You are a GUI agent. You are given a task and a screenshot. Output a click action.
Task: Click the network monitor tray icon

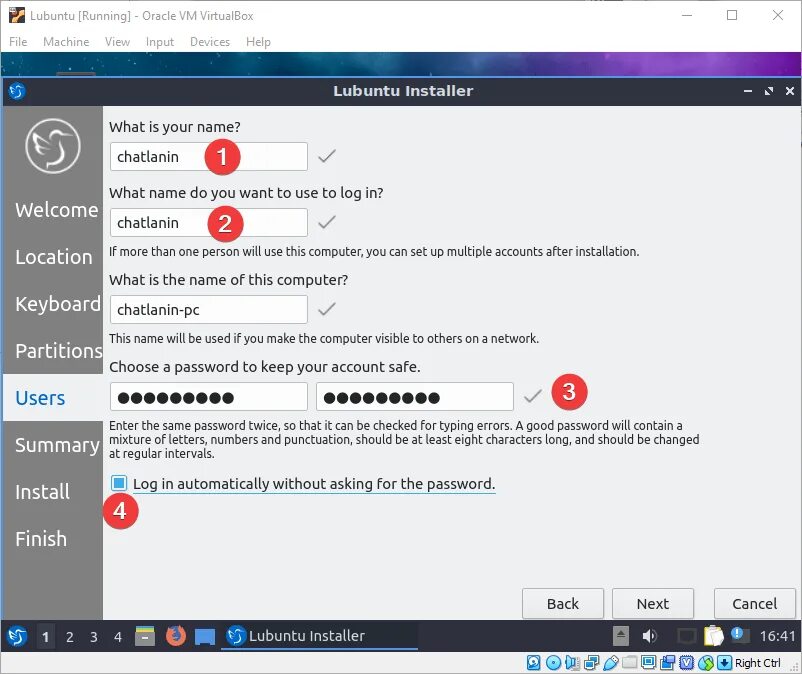tap(686, 636)
